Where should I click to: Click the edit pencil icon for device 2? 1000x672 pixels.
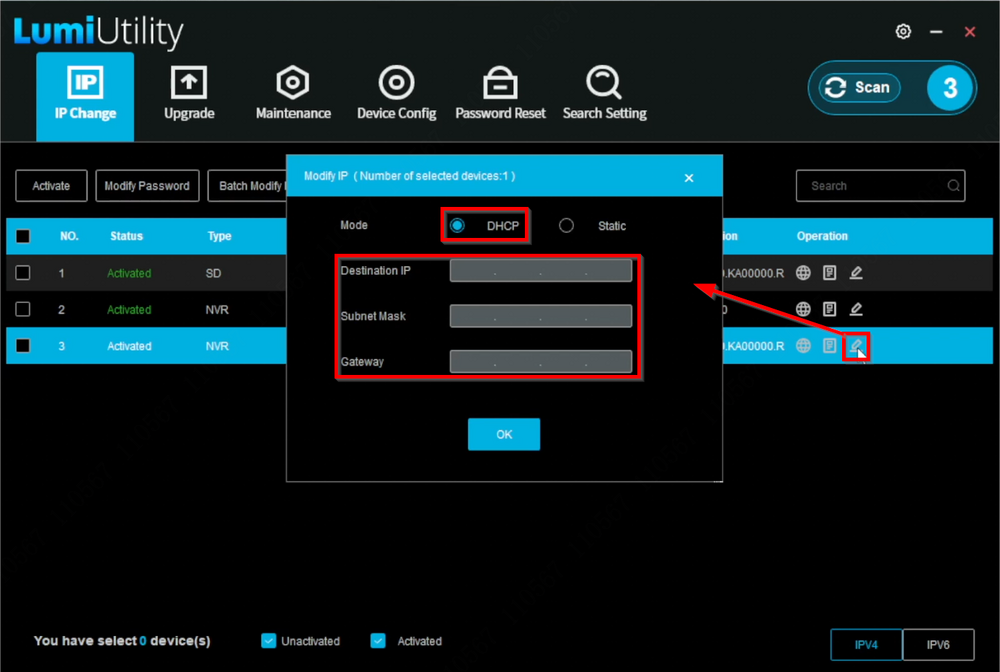click(x=856, y=310)
